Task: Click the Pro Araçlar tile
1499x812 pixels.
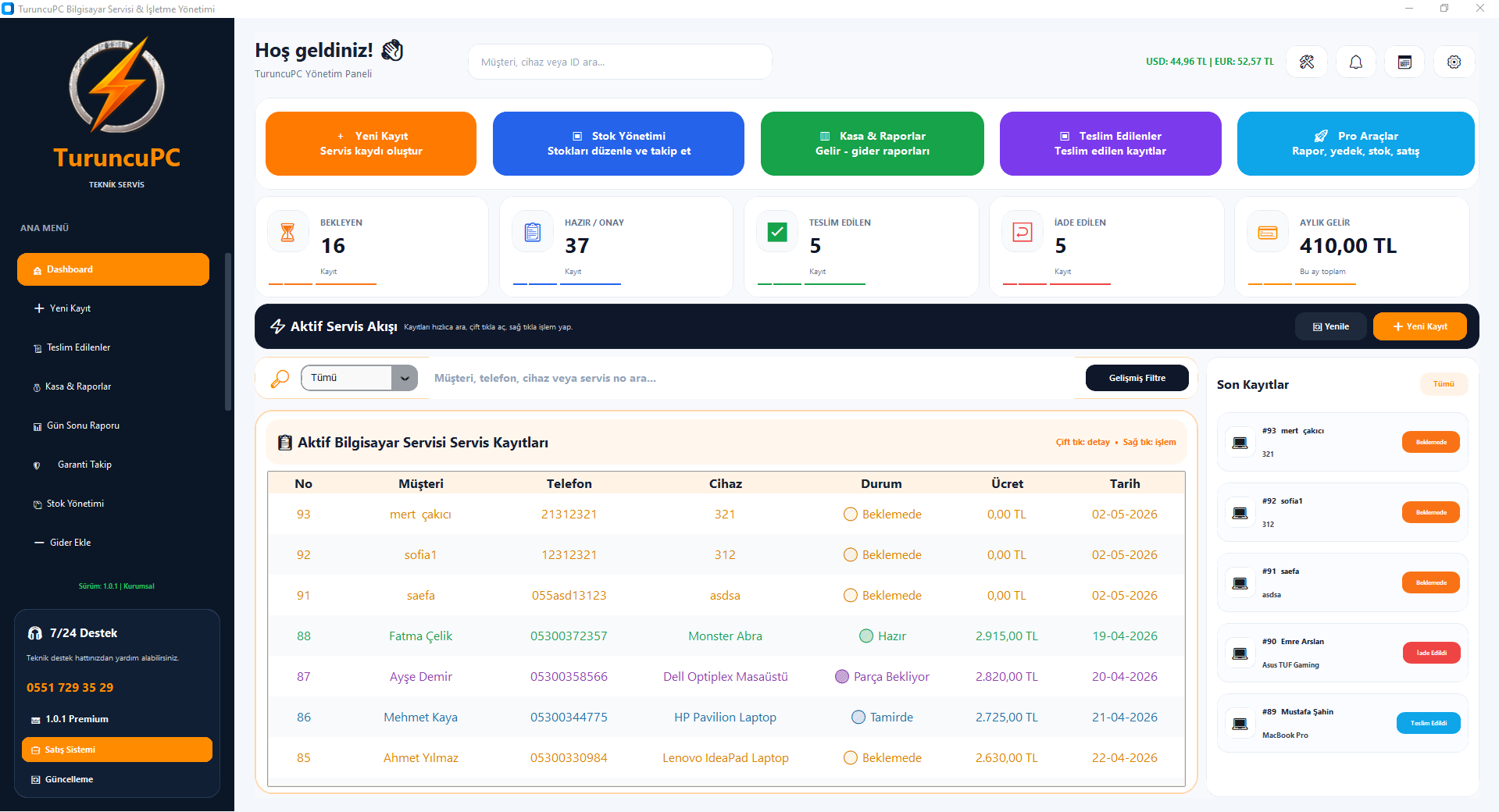Action: (1356, 144)
